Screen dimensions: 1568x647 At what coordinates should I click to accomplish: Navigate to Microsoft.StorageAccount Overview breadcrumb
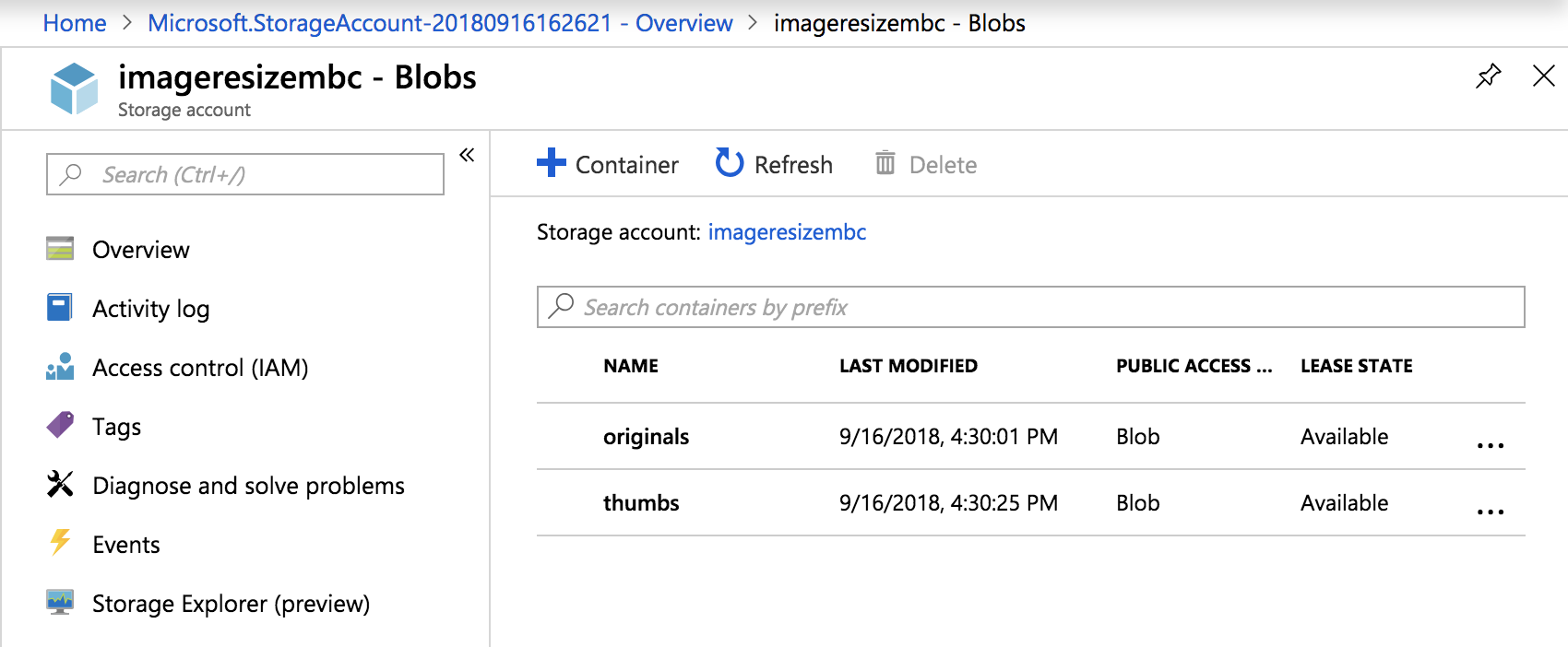pyautogui.click(x=440, y=23)
